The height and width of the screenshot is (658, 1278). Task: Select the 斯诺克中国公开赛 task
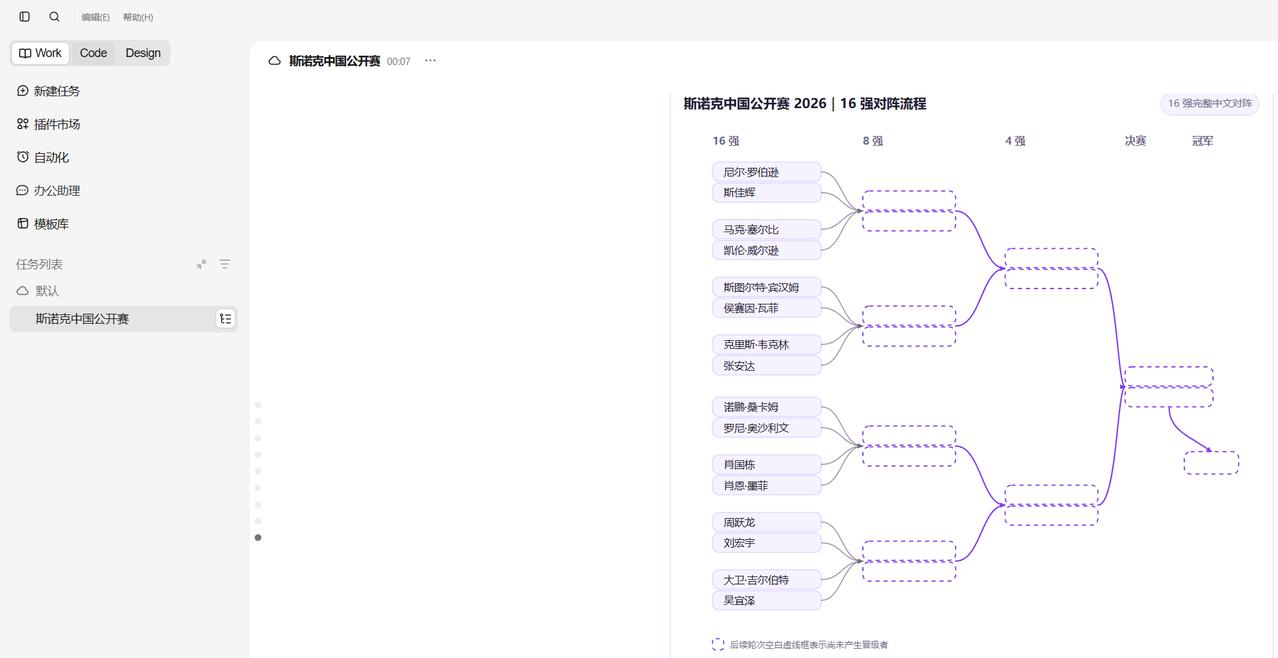(124, 319)
